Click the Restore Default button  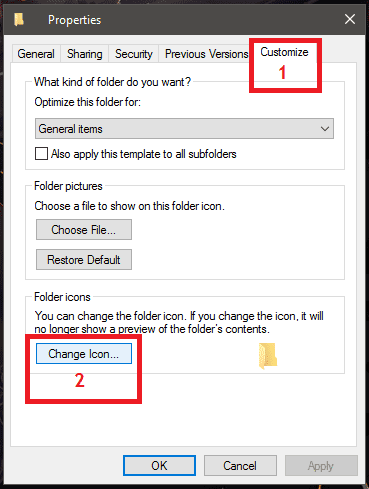pyautogui.click(x=84, y=259)
